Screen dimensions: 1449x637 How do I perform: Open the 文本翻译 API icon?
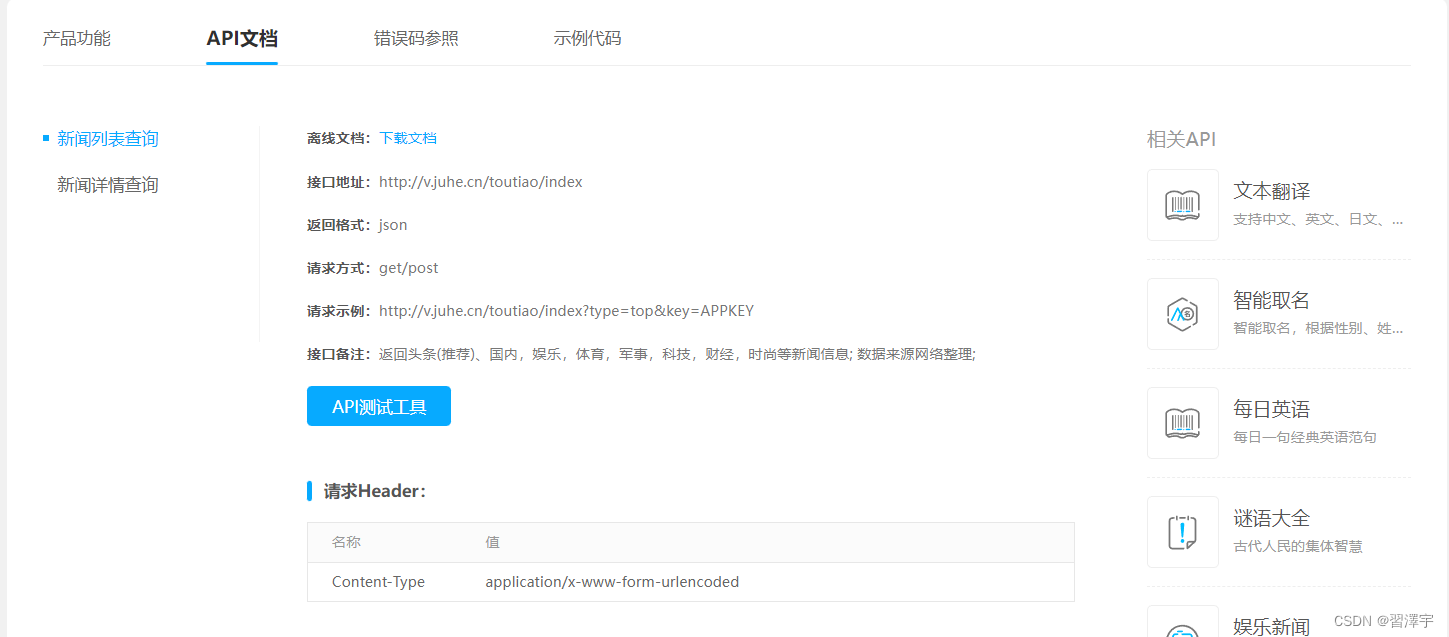(1183, 205)
